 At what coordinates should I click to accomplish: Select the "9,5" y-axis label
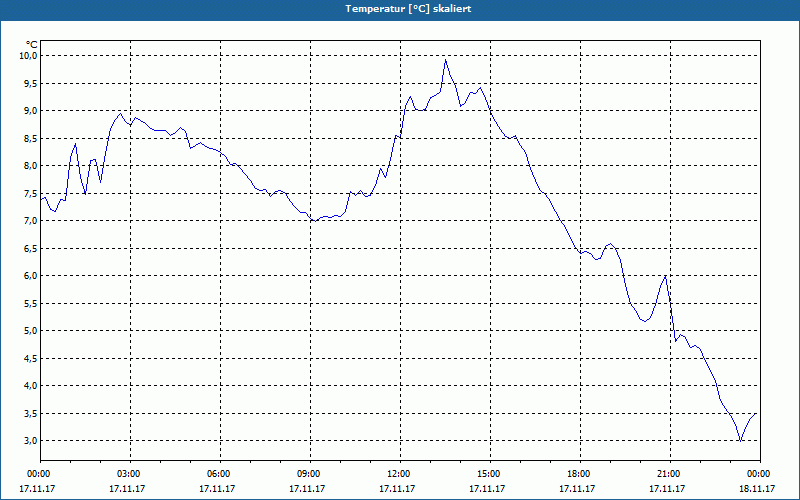(30, 83)
